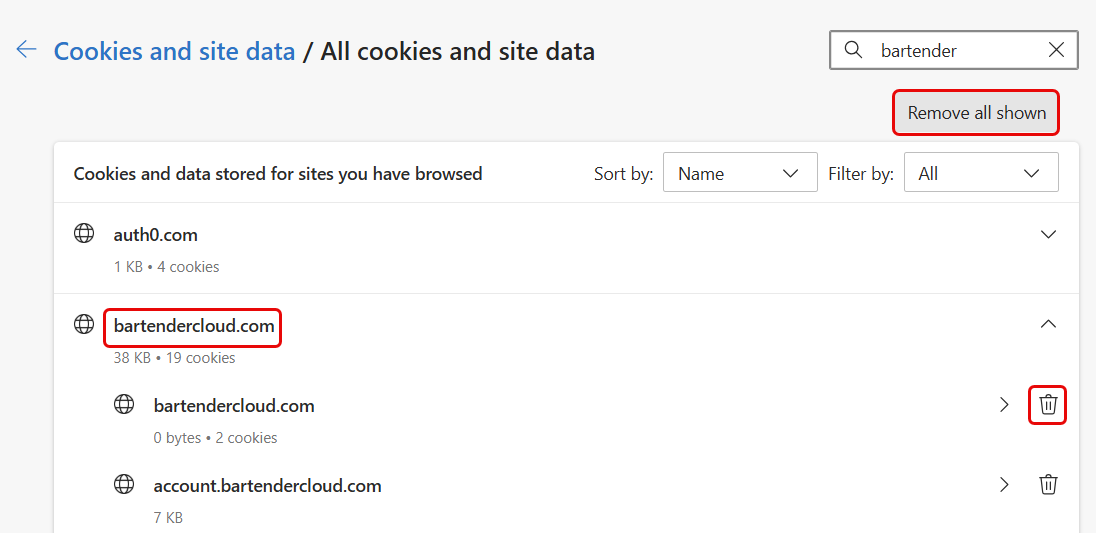The image size is (1096, 533).
Task: Click the Remove all shown button
Action: (976, 112)
